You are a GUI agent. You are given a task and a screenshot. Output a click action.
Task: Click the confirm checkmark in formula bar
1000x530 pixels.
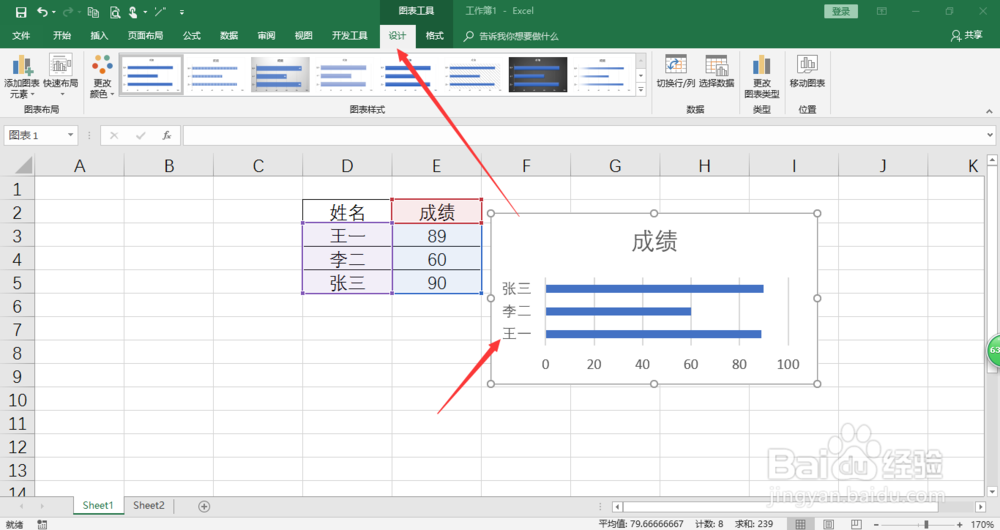140,135
